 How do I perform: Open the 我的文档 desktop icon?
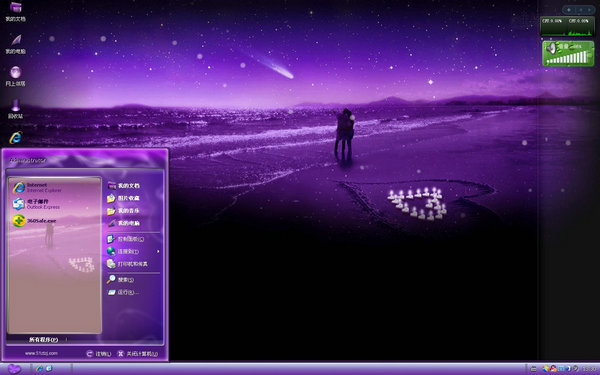coord(15,11)
